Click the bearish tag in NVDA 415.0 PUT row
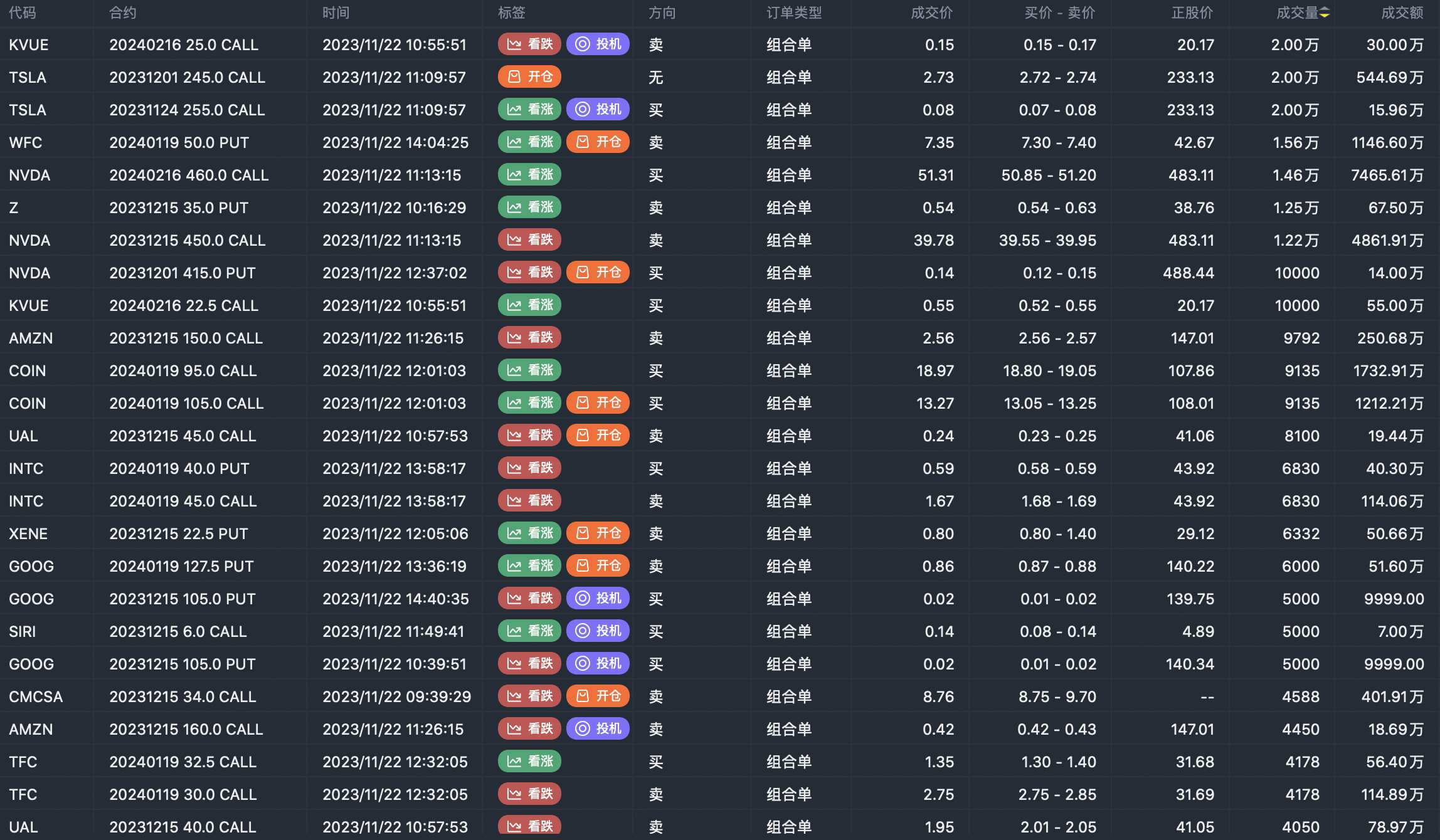Viewport: 1440px width, 840px height. pos(529,272)
